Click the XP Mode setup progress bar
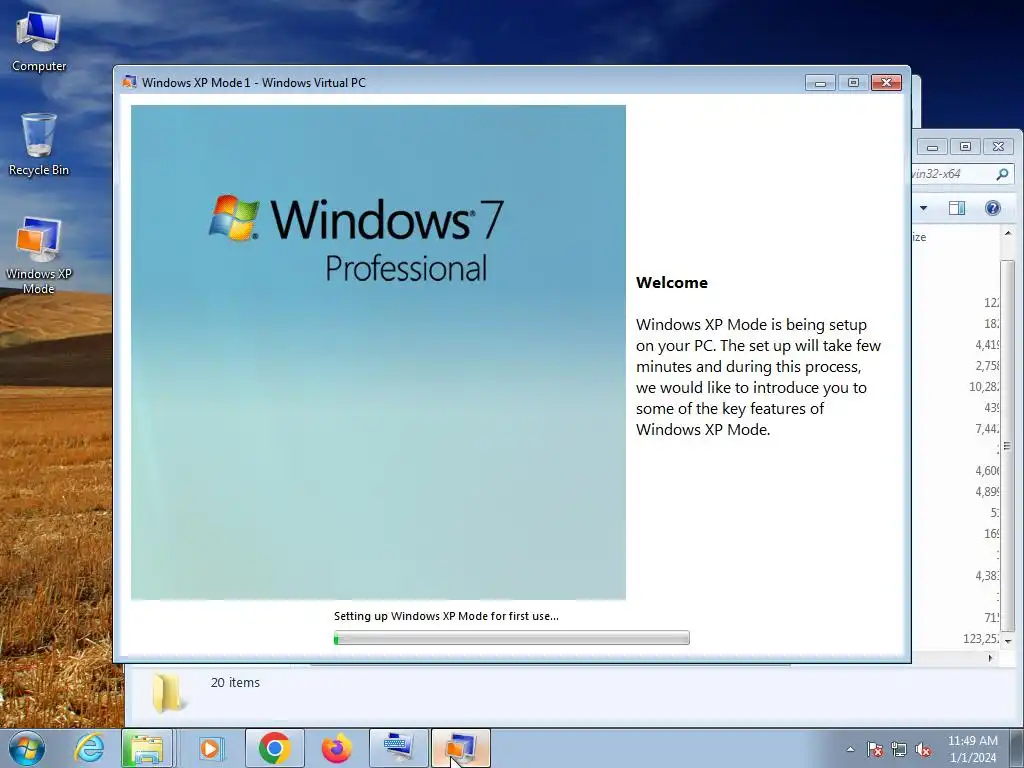1024x768 pixels. pos(511,638)
